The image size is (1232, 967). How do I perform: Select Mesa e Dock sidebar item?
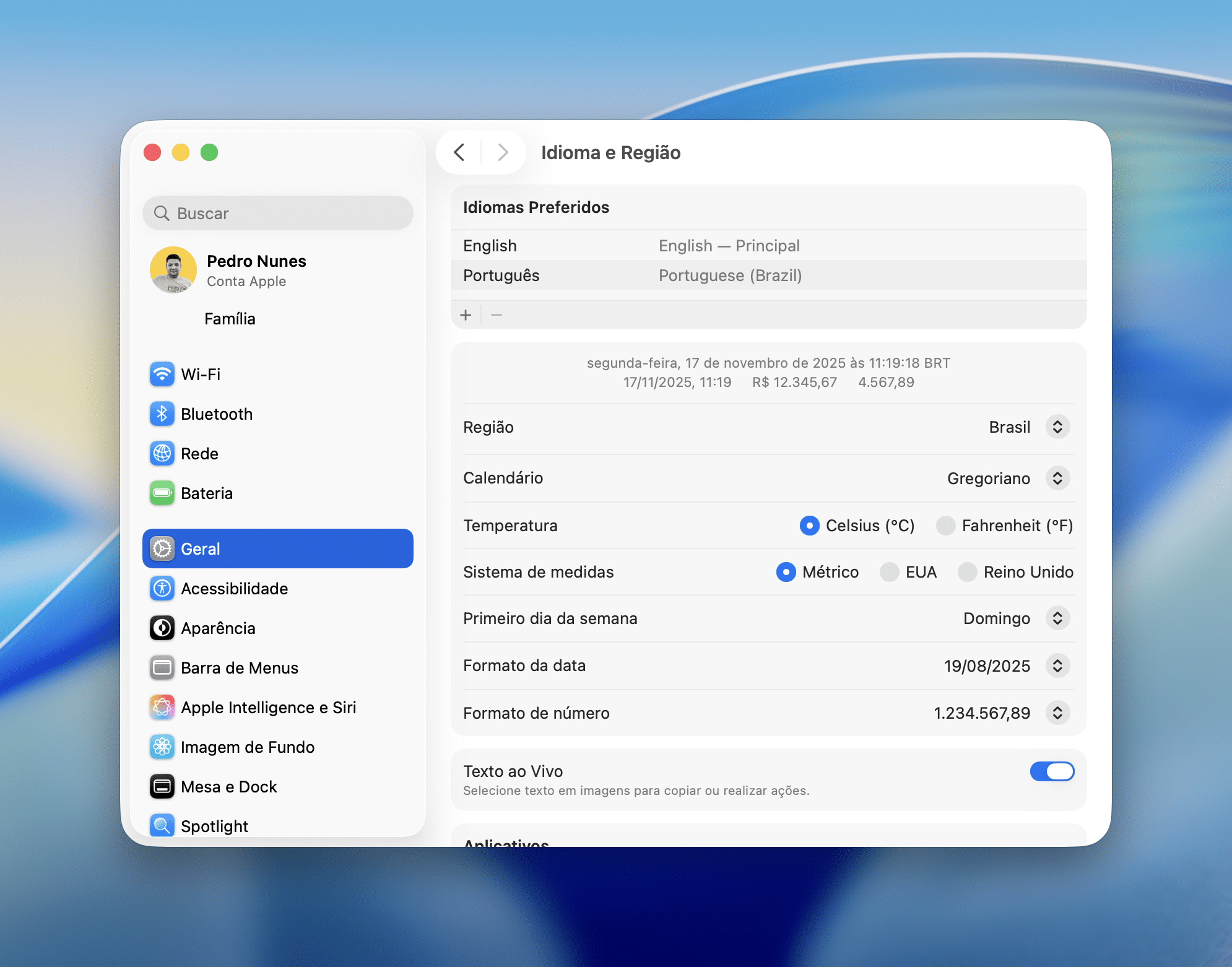(x=228, y=786)
